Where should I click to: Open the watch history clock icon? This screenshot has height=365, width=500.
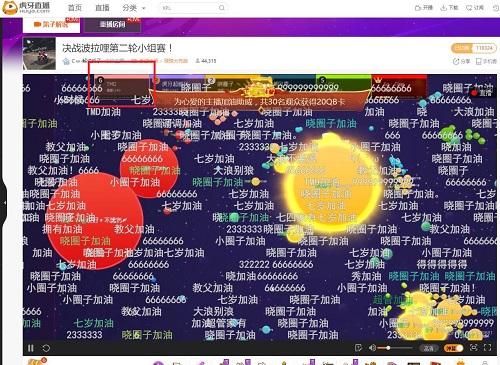coord(496,8)
